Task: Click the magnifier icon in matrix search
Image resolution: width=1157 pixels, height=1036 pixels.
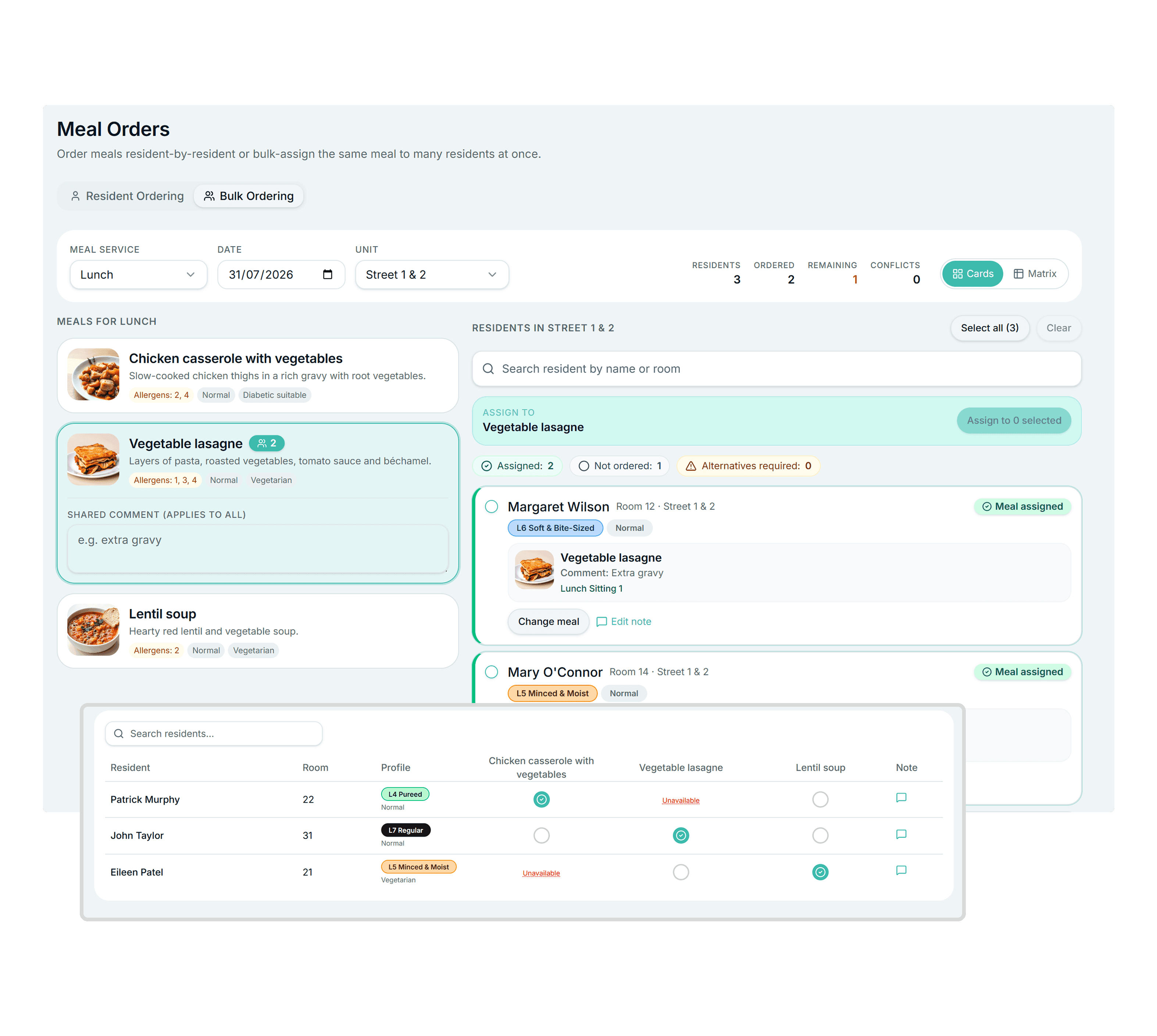Action: 118,734
